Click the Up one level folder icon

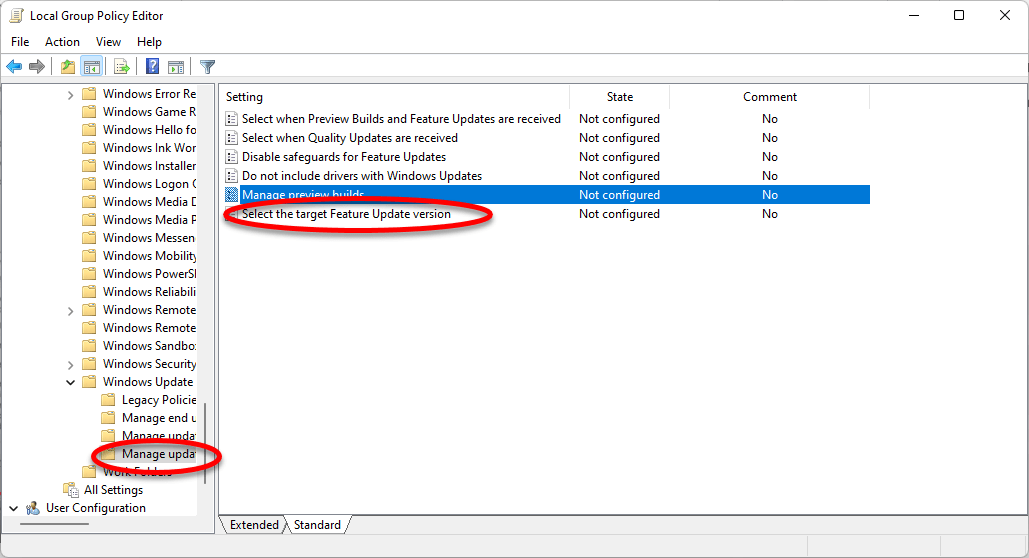(68, 66)
